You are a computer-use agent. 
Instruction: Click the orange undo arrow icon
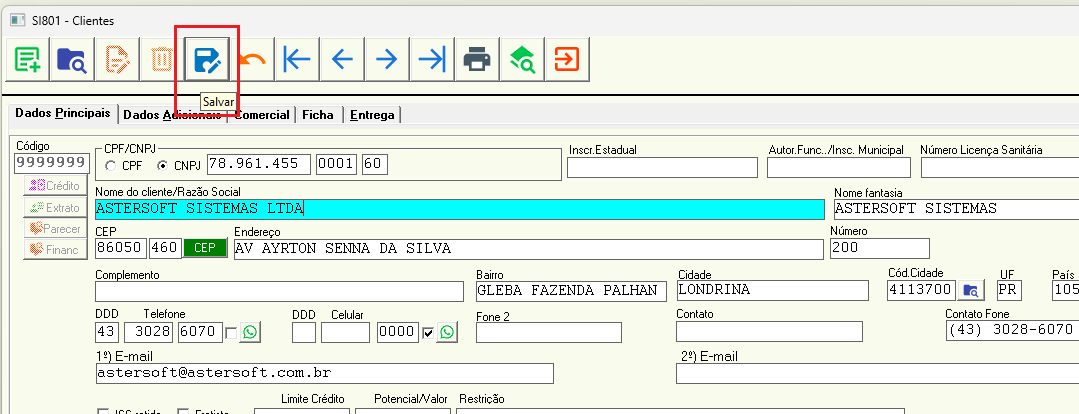[253, 61]
